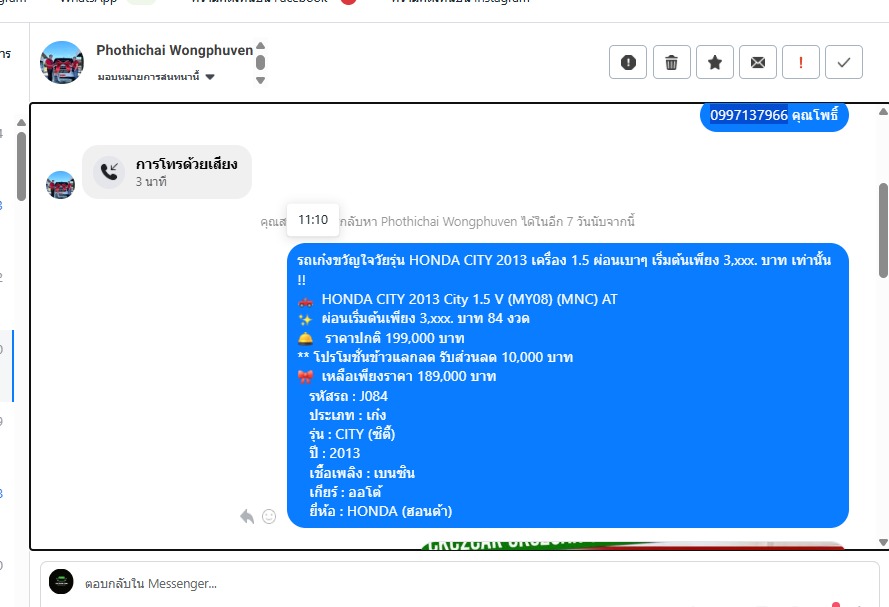Mark conversation done with checkmark
The height and width of the screenshot is (607, 889).
tap(844, 62)
